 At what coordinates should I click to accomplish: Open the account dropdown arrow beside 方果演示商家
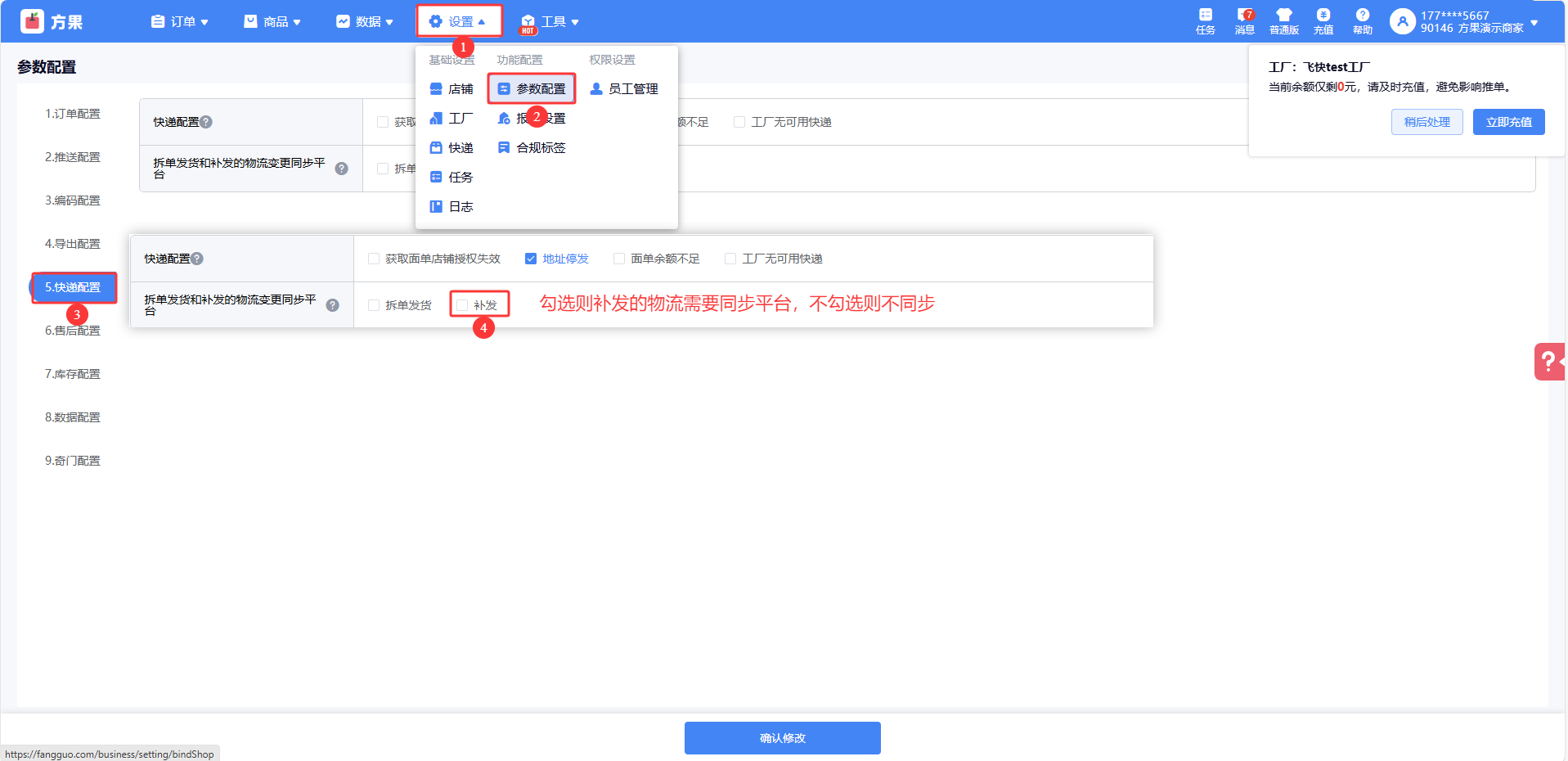coord(1534,22)
